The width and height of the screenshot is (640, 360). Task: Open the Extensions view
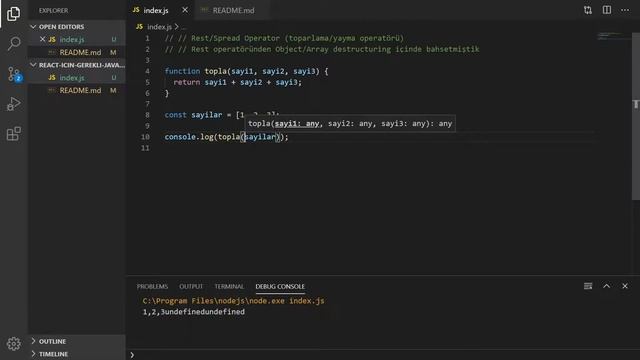pos(13,133)
